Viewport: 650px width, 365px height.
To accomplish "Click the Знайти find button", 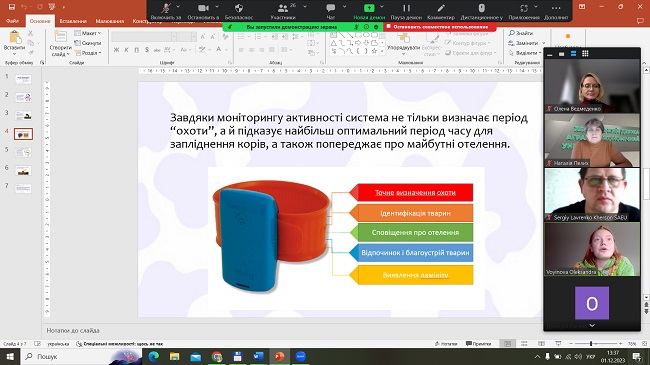I will click(521, 33).
